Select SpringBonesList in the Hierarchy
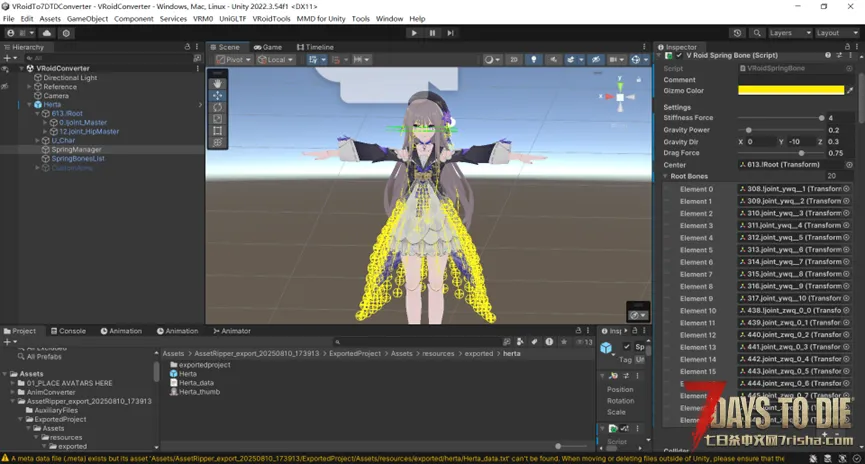 pos(78,158)
